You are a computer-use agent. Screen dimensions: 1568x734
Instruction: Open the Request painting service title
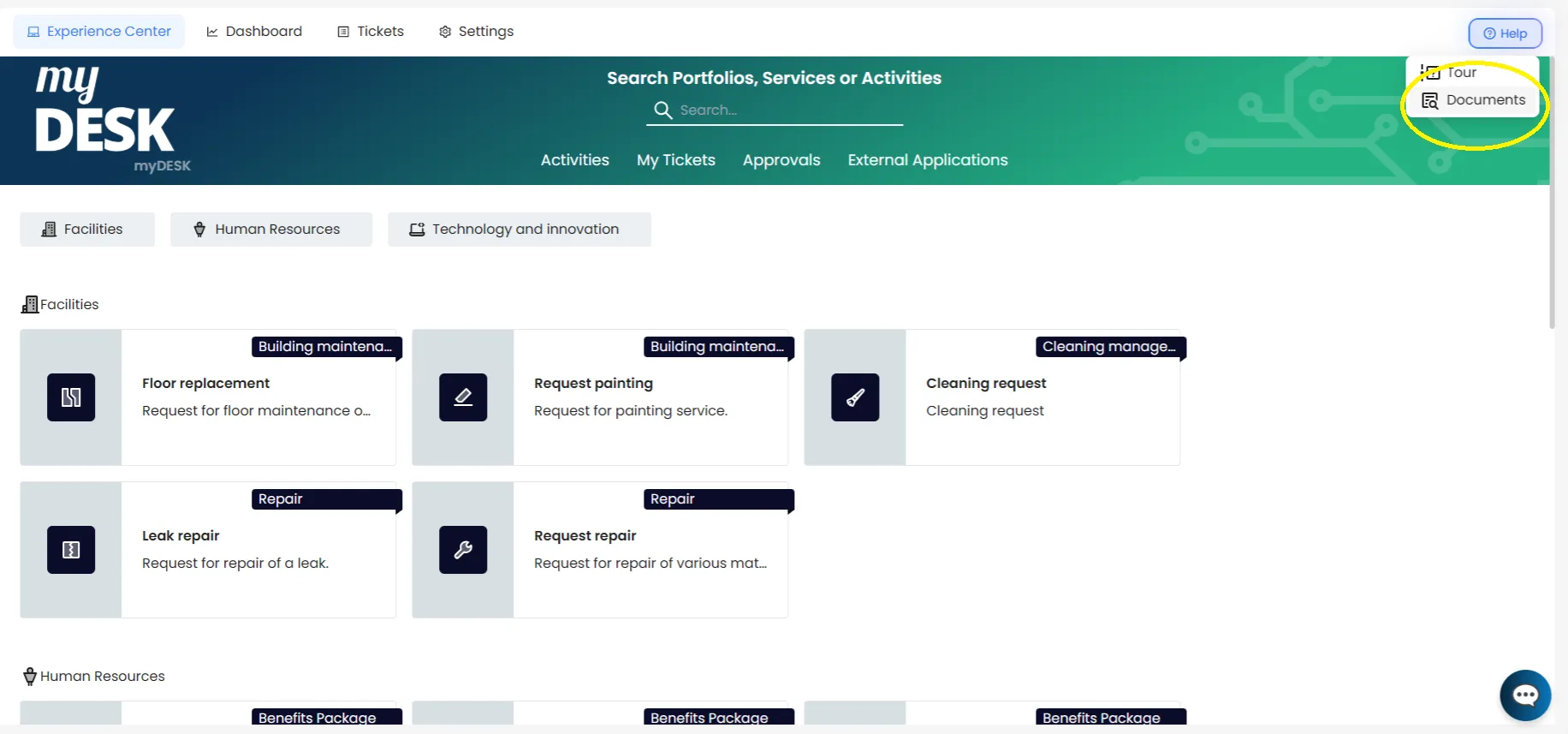(x=593, y=384)
